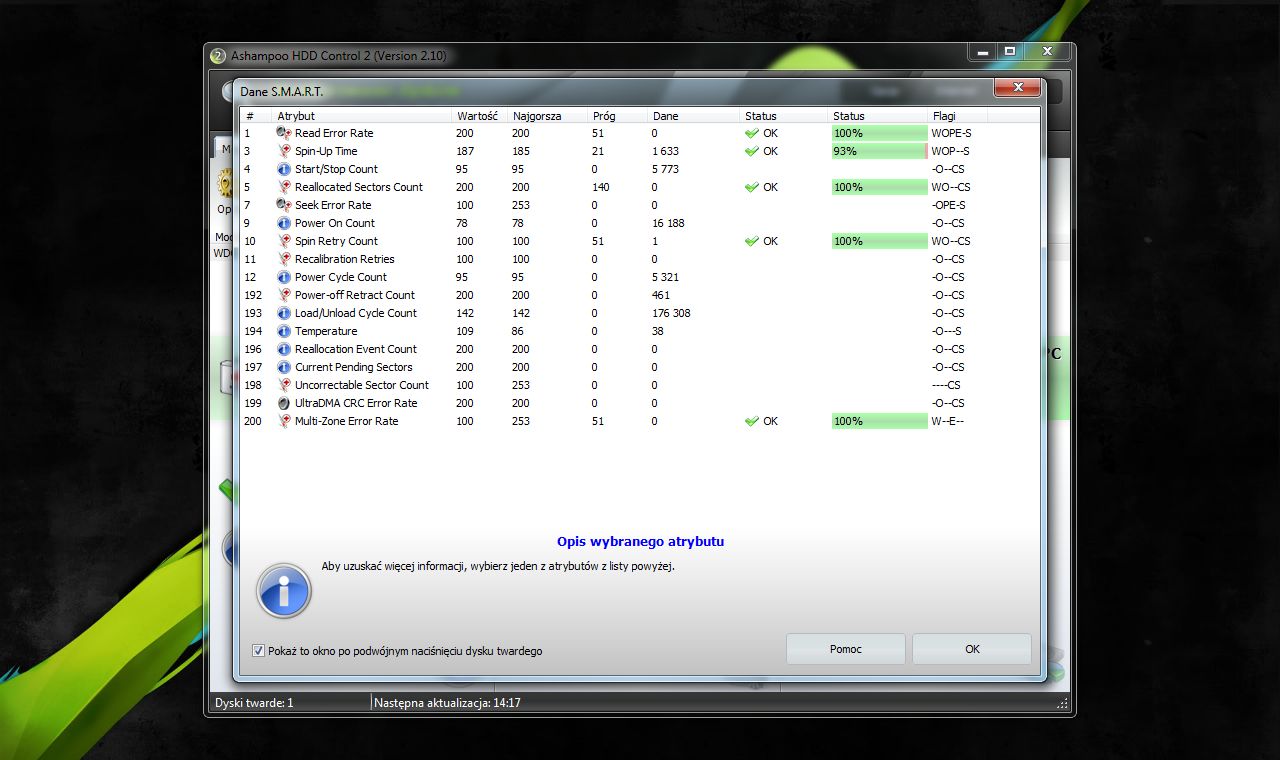The width and height of the screenshot is (1280, 760).
Task: Click the Uncorrectable Sector Count icon
Action: click(x=284, y=385)
